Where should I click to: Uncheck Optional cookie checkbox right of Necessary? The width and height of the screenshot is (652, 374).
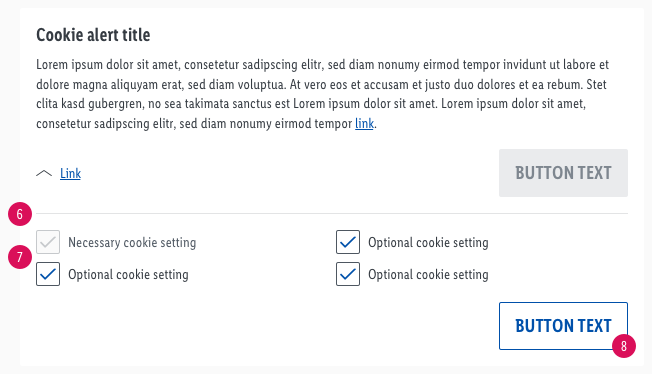[348, 242]
